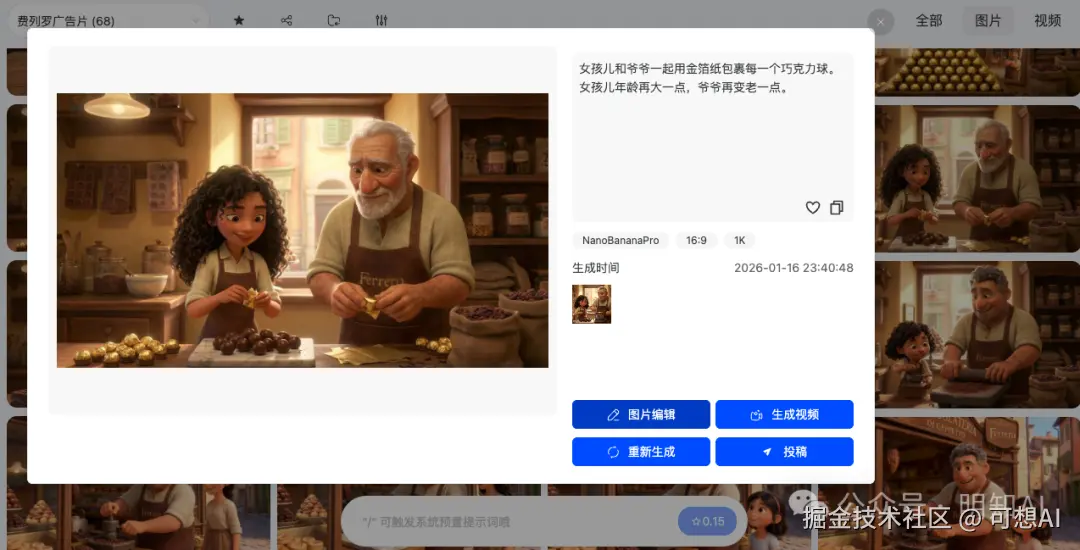Click the 图片编辑 button
Screen dimensions: 1080x550
coord(641,414)
